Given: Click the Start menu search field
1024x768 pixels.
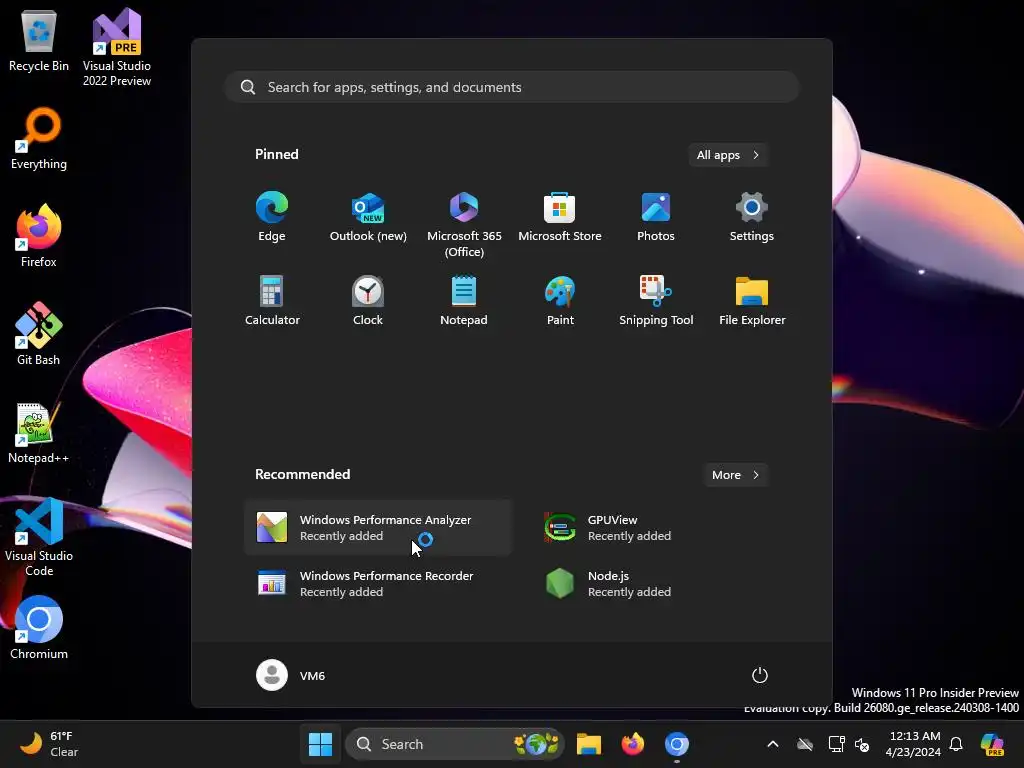Looking at the screenshot, I should 512,88.
